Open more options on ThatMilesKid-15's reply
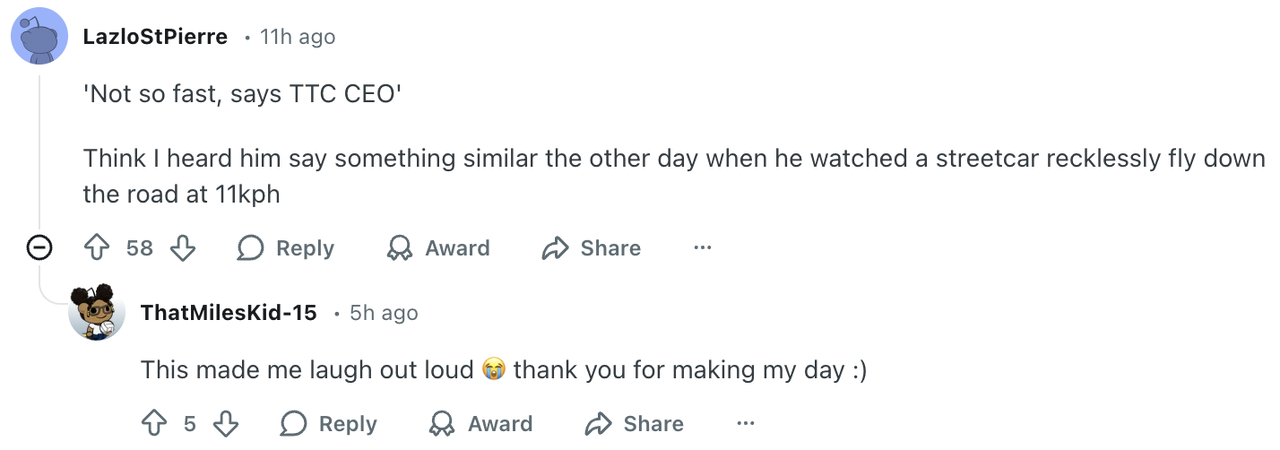Viewport: 1280px width, 450px height. (x=745, y=424)
